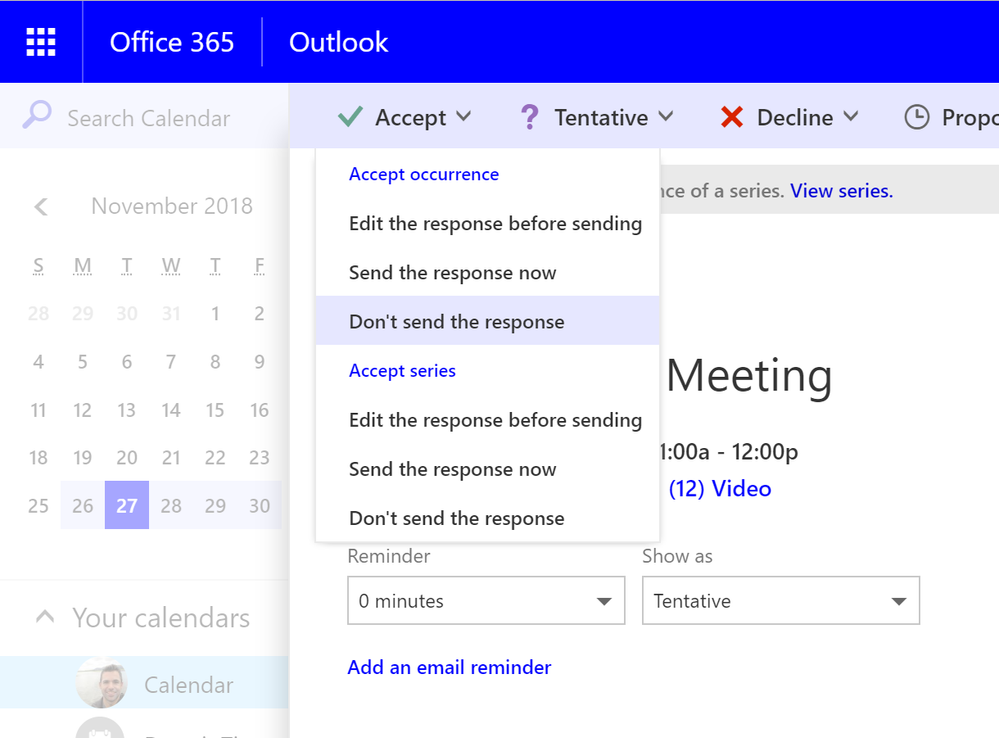The width and height of the screenshot is (999, 738).
Task: Click the Decline button label
Action: point(794,118)
